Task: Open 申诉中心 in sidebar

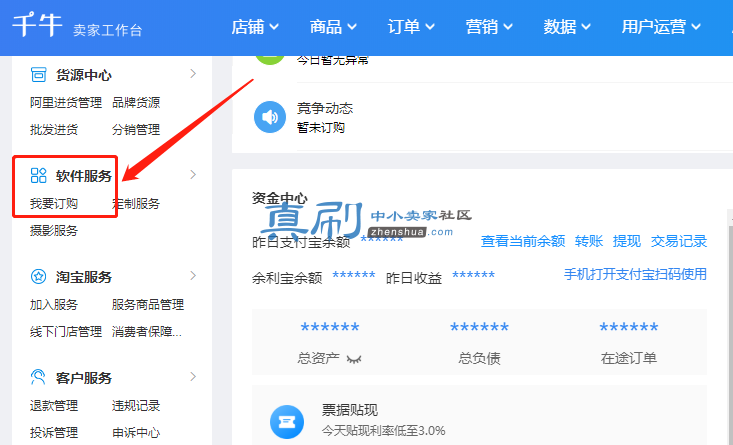Action: [136, 433]
